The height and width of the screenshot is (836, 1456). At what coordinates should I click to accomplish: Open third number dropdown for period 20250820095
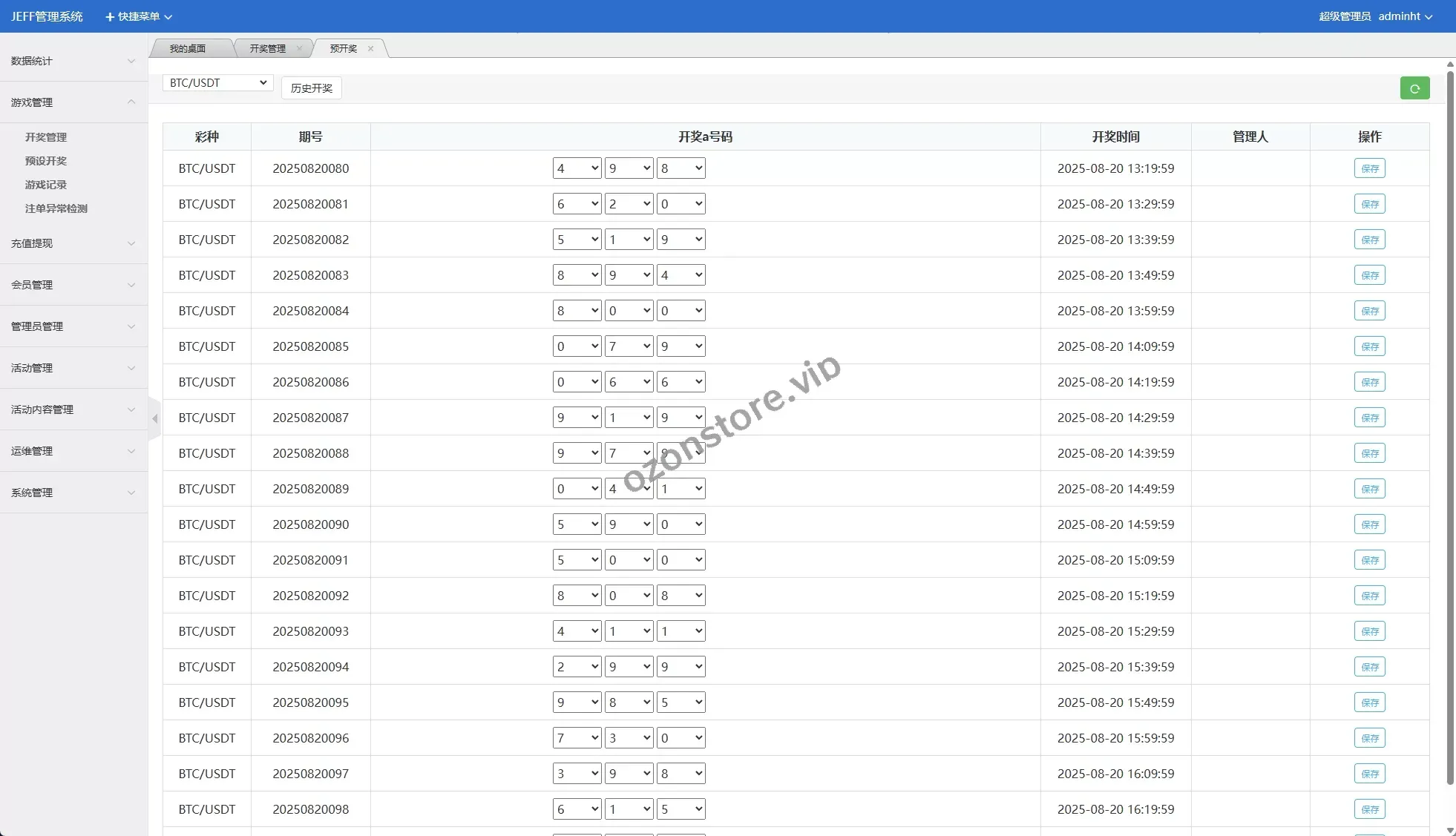pyautogui.click(x=681, y=702)
